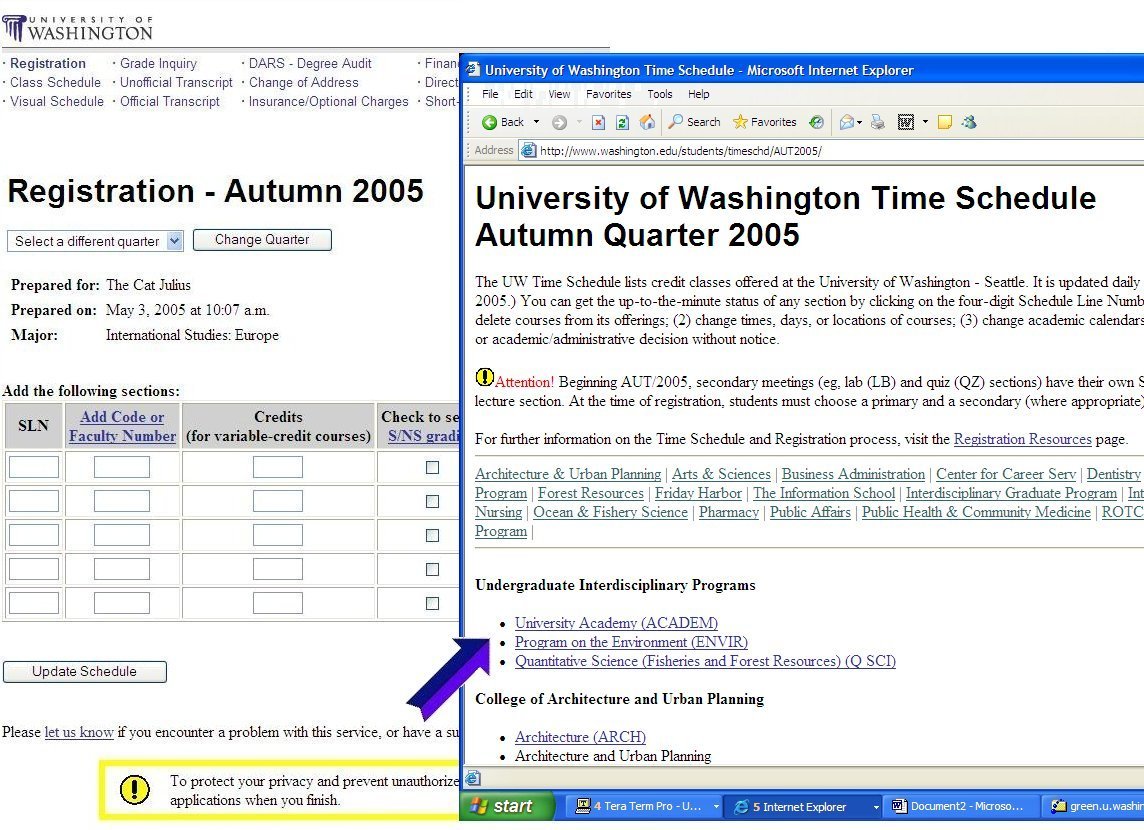
Task: Open the View menu in Internet Explorer
Action: [560, 94]
